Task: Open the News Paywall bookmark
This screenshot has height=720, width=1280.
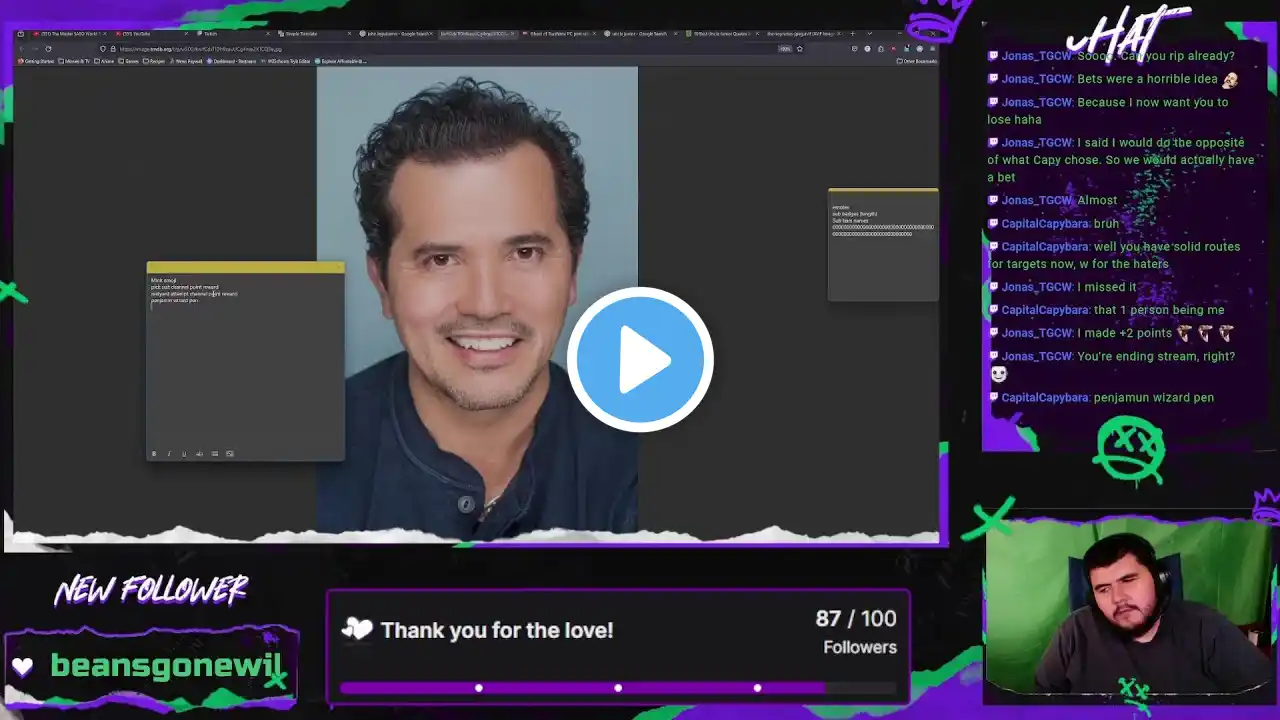Action: [x=188, y=61]
